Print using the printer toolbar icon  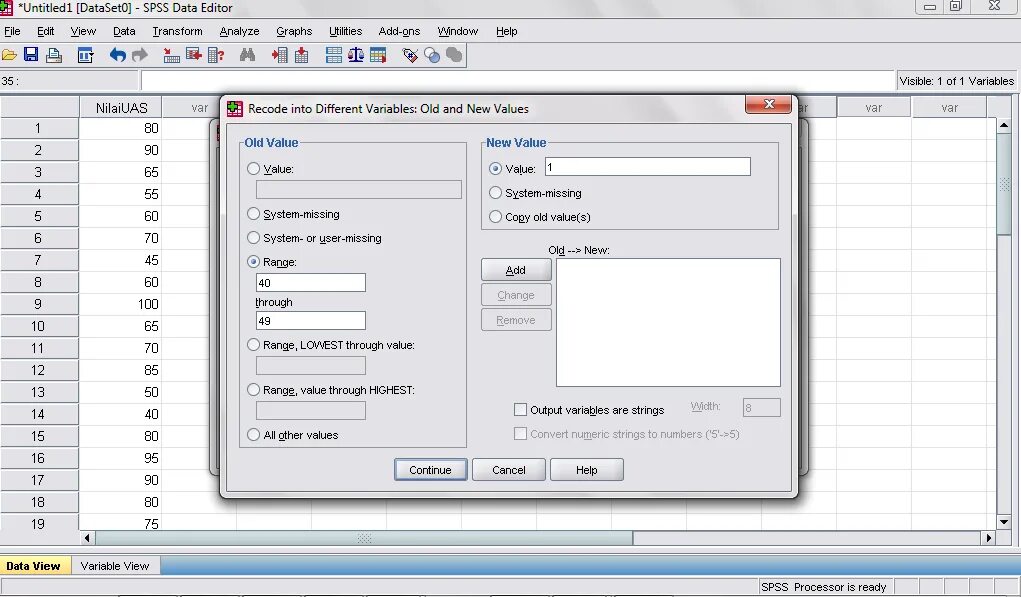54,56
